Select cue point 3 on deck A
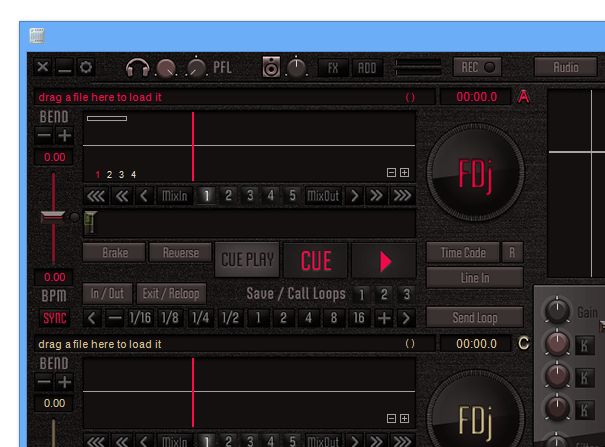The image size is (605, 447). coord(250,196)
